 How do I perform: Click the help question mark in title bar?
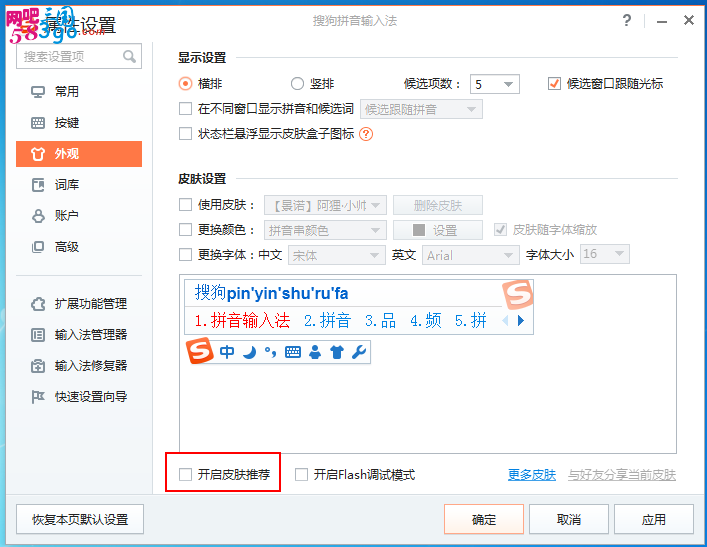click(627, 20)
